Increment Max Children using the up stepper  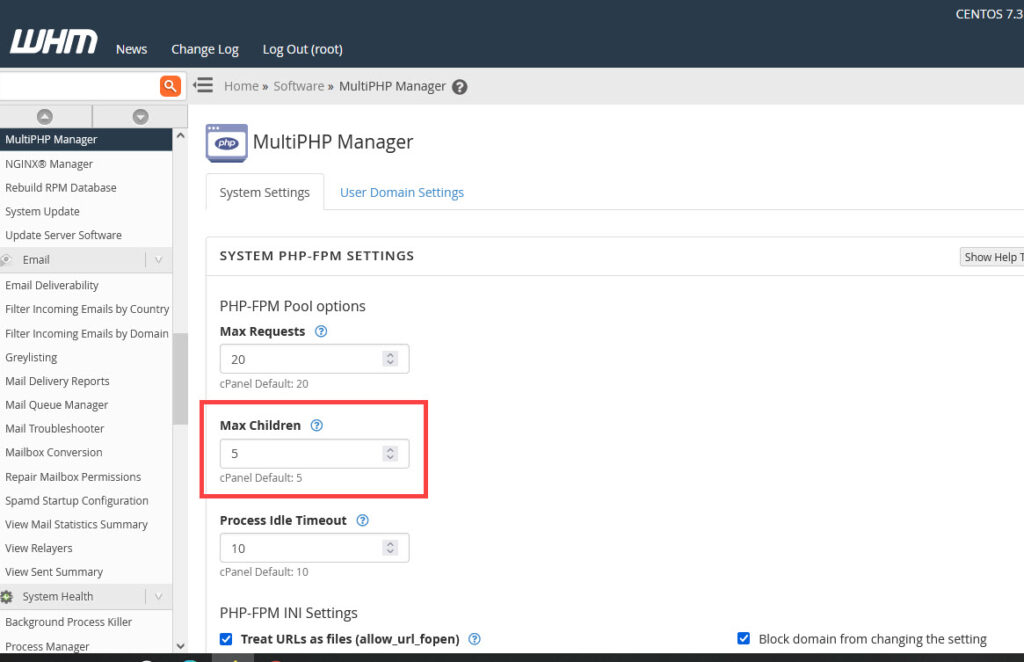point(389,449)
